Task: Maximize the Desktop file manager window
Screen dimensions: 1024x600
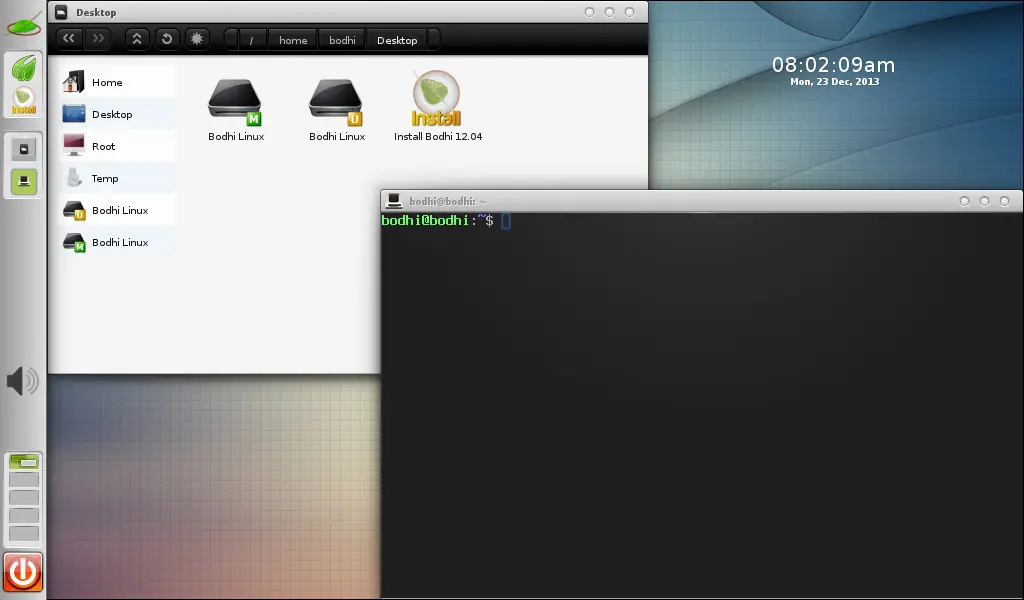Action: click(609, 12)
